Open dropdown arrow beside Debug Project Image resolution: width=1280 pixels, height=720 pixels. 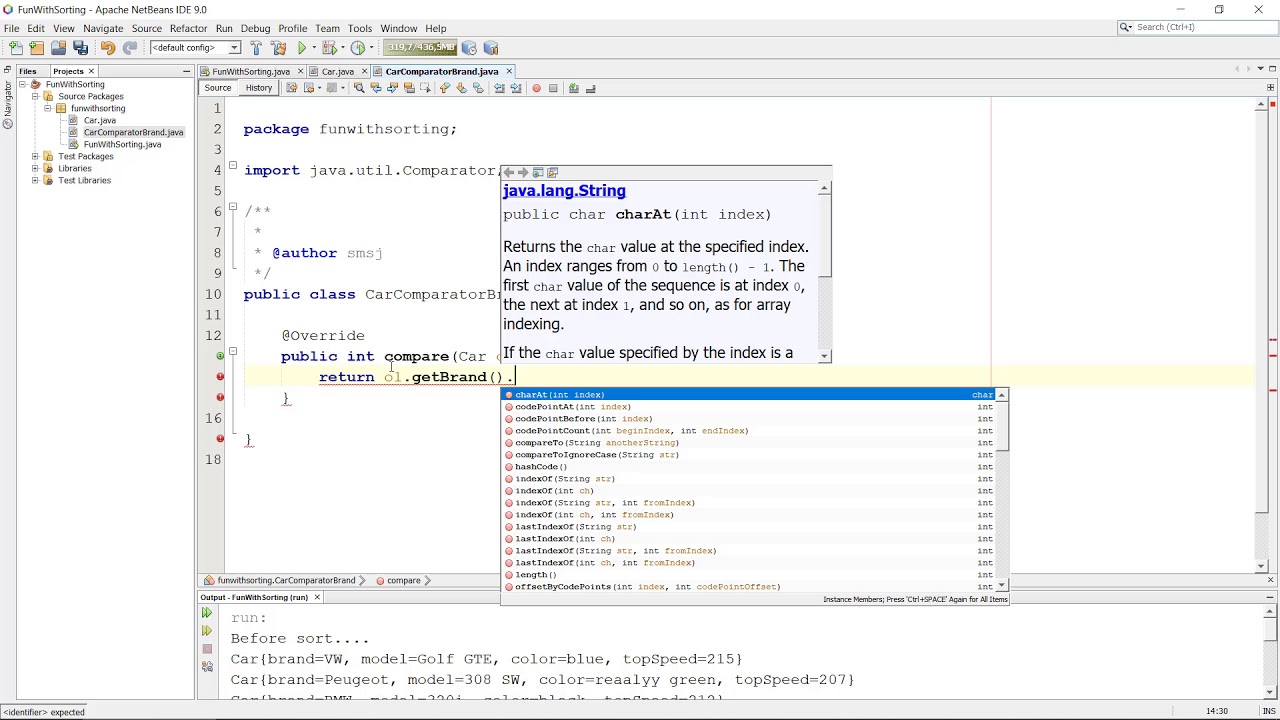tap(341, 48)
